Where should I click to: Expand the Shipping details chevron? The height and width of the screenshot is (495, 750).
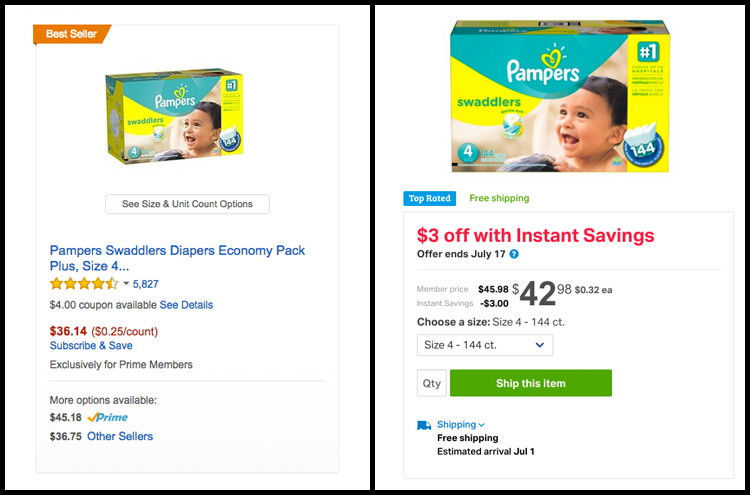[x=481, y=425]
